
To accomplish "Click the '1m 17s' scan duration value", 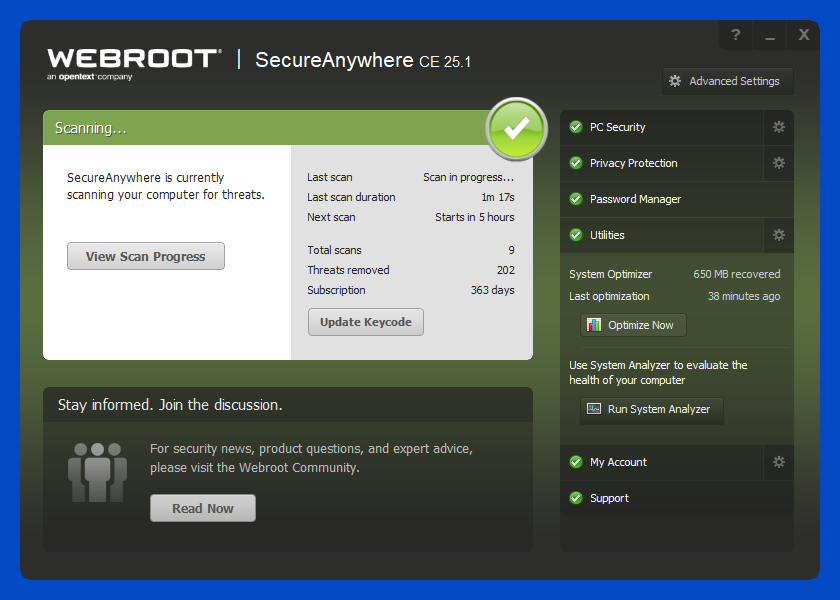I will (498, 197).
